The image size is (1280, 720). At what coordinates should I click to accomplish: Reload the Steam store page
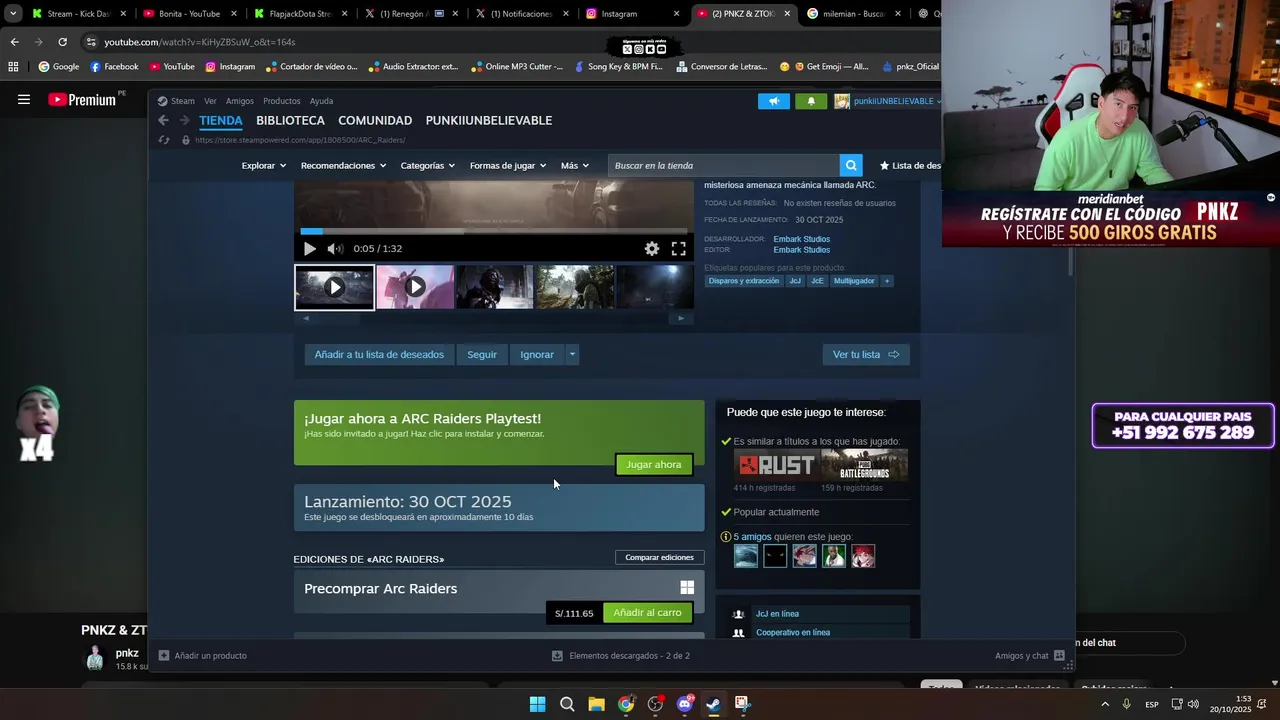(164, 140)
